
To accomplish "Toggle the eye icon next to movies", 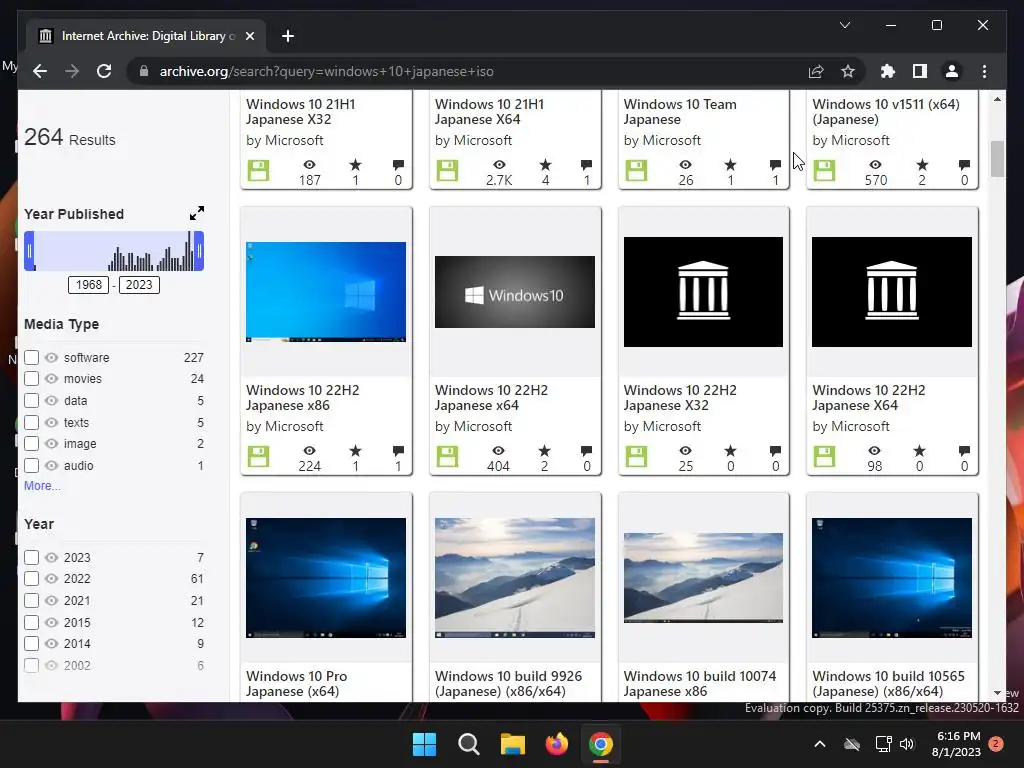I will click(x=52, y=378).
